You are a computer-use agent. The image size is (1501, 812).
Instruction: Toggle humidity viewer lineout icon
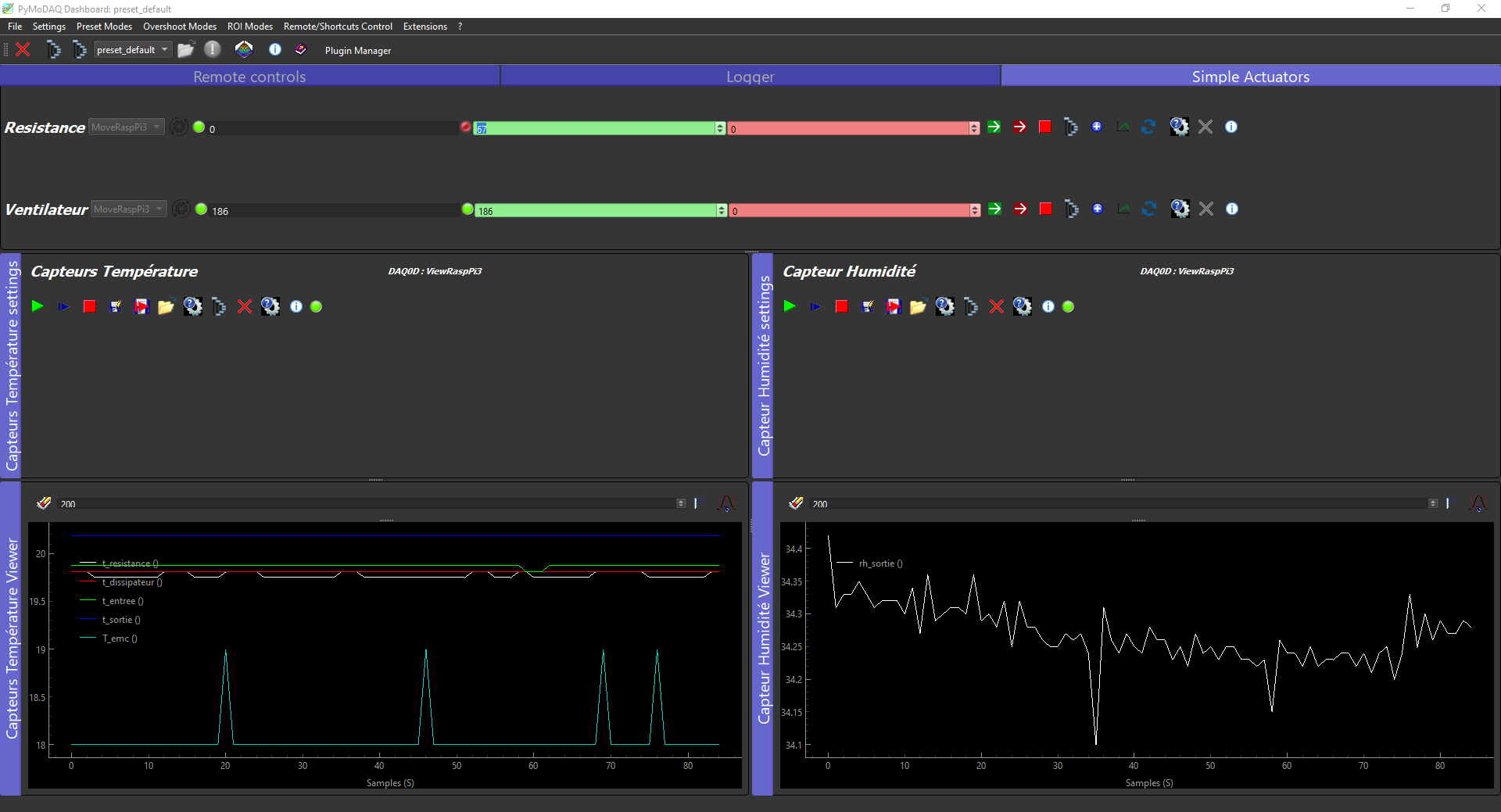click(1478, 503)
